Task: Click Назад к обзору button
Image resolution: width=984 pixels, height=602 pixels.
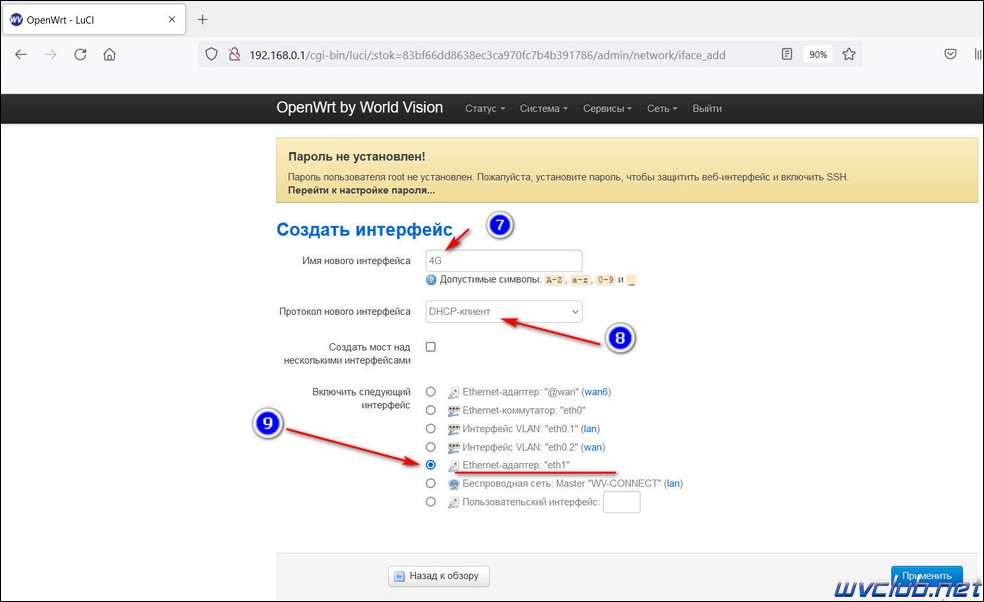Action: tap(439, 576)
